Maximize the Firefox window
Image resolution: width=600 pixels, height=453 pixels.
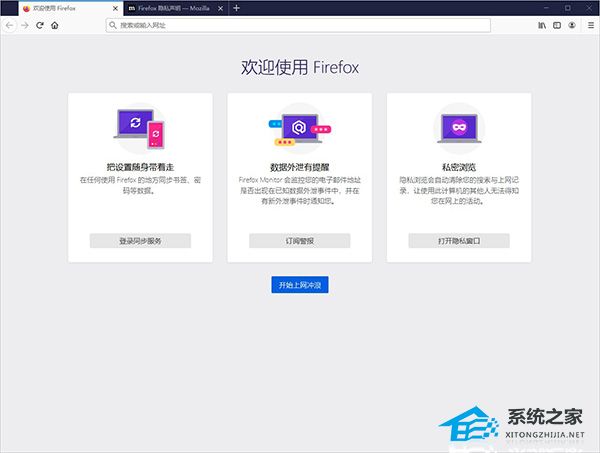point(568,8)
